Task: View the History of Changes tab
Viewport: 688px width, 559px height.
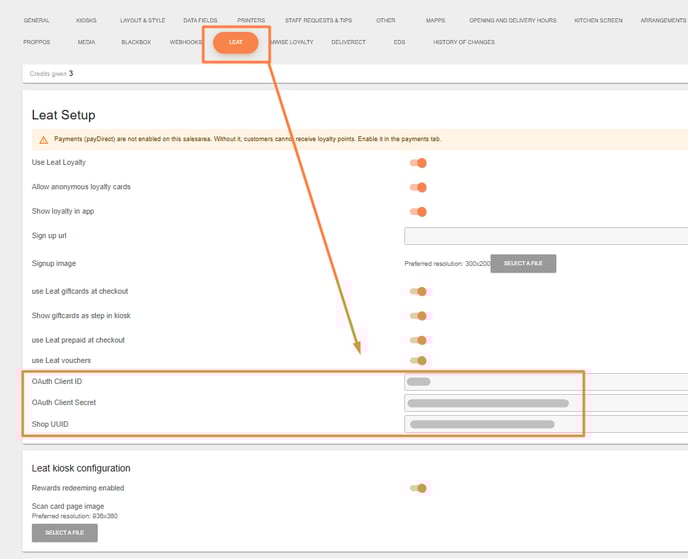Action: [x=464, y=42]
